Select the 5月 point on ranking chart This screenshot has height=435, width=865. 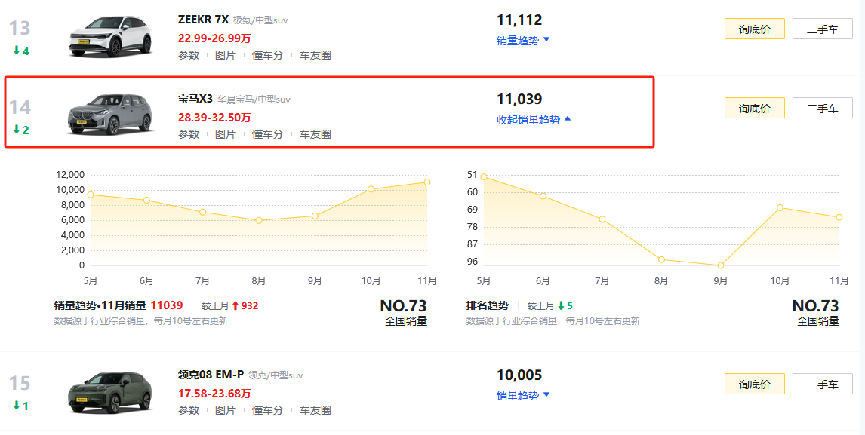coord(484,177)
